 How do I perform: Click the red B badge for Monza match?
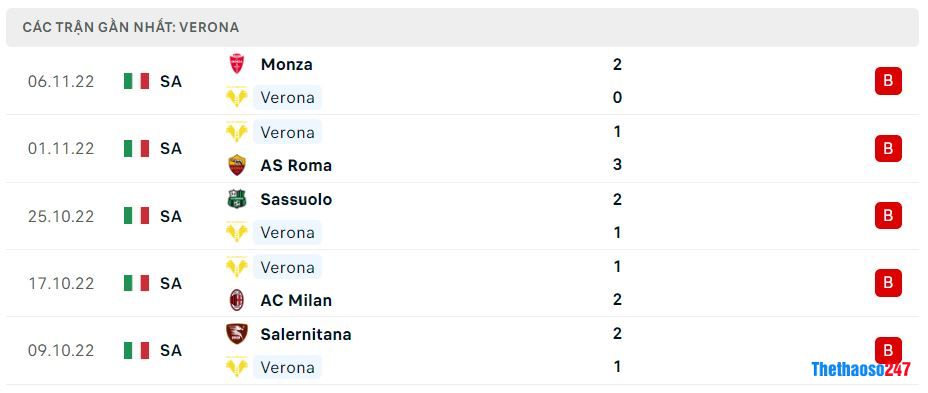tap(888, 81)
